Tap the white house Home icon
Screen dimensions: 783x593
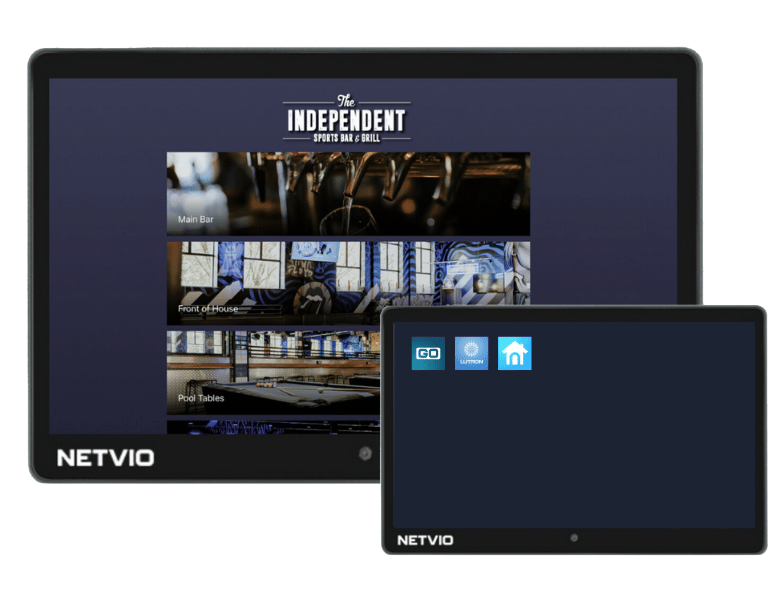[x=515, y=354]
